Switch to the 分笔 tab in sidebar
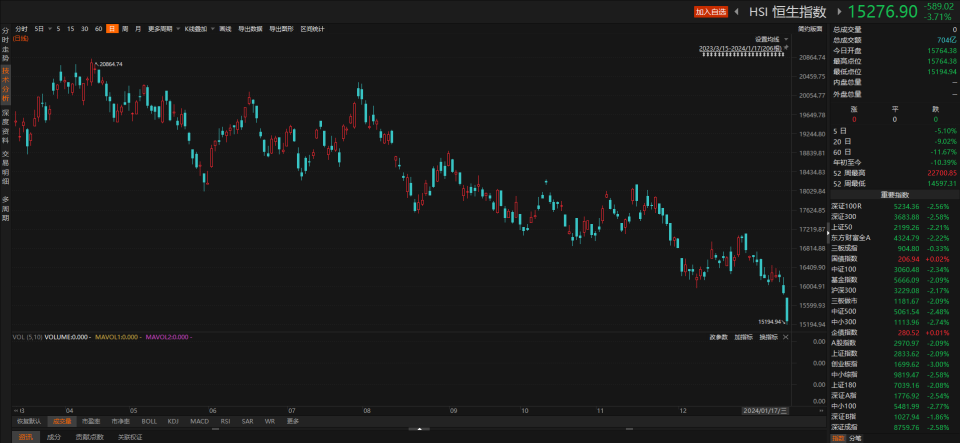Viewport: 960px width, 443px height. click(x=855, y=438)
